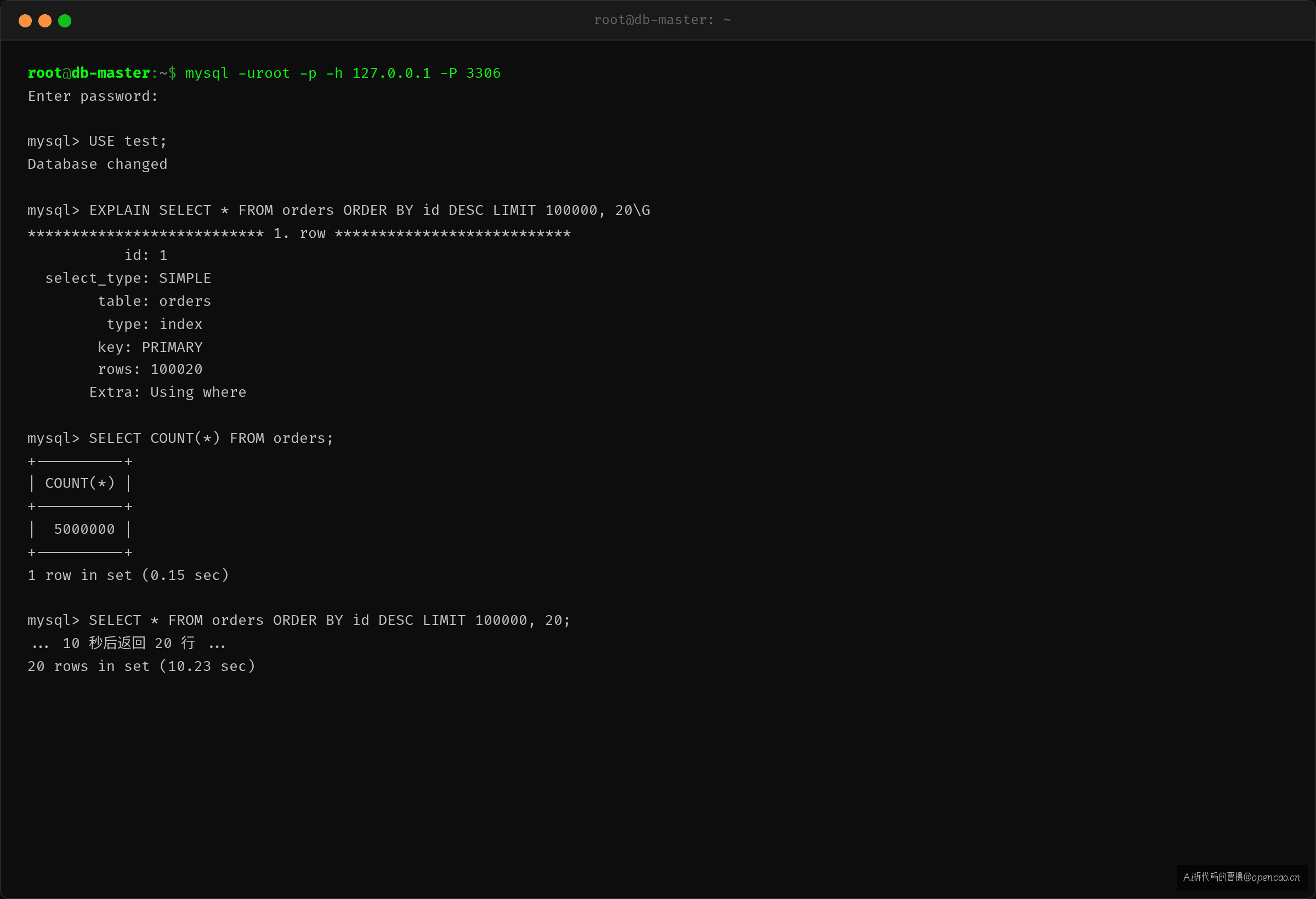Click the 5000000 count result cell
The height and width of the screenshot is (899, 1316).
[x=84, y=530]
